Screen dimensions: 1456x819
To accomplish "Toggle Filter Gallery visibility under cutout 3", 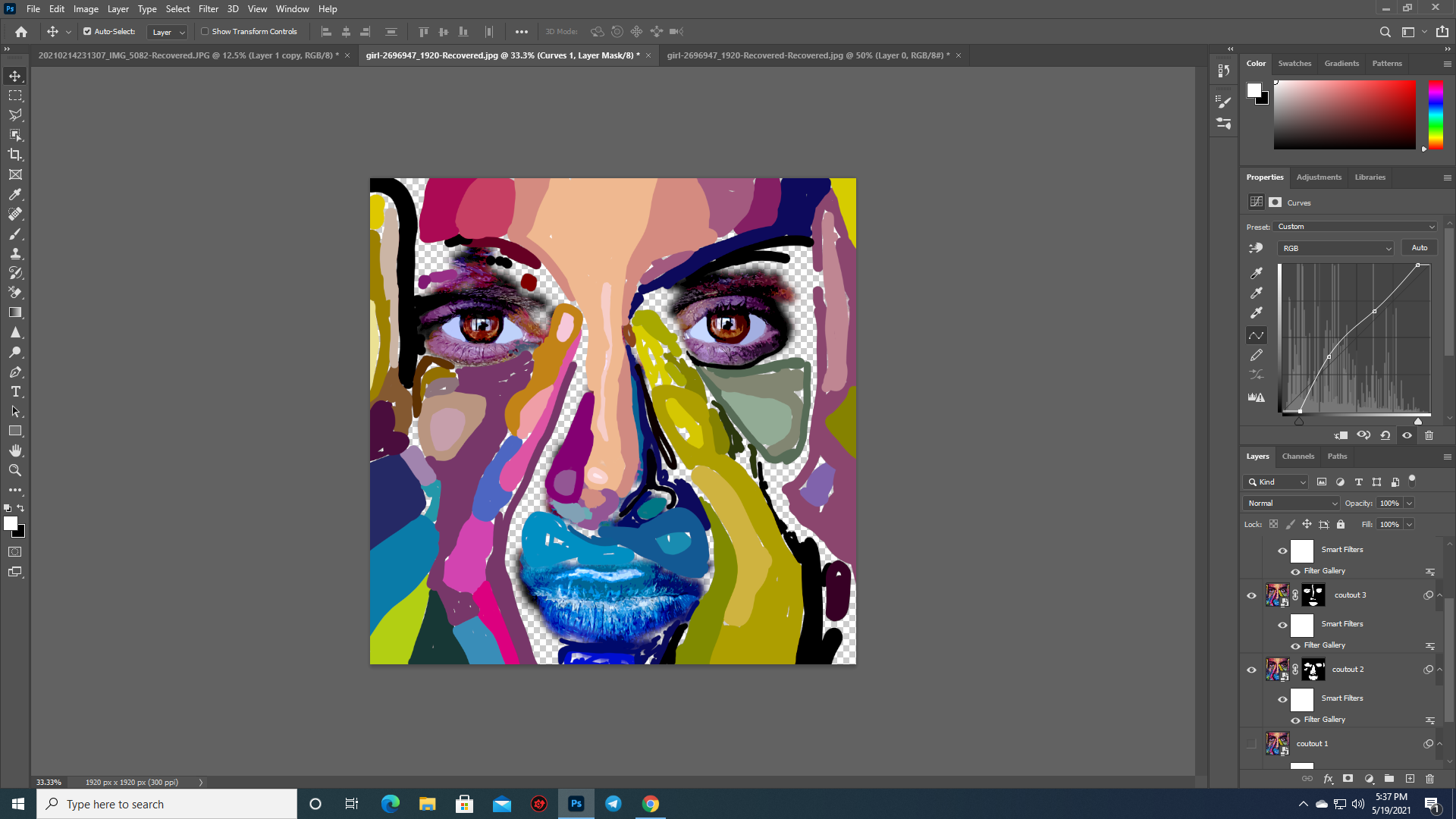I will 1295,646.
